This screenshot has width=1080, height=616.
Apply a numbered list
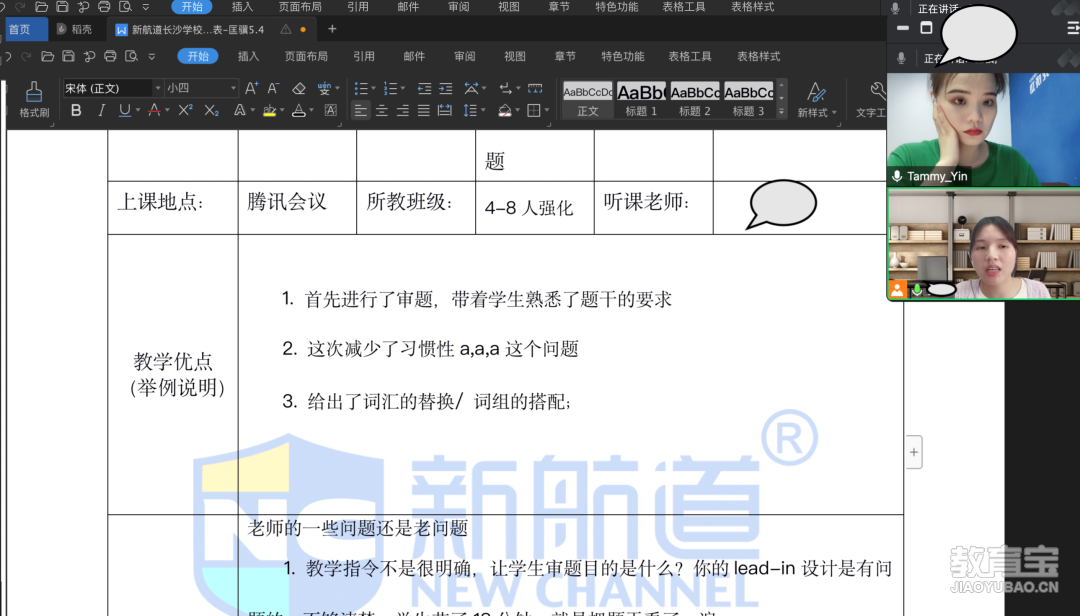point(390,88)
